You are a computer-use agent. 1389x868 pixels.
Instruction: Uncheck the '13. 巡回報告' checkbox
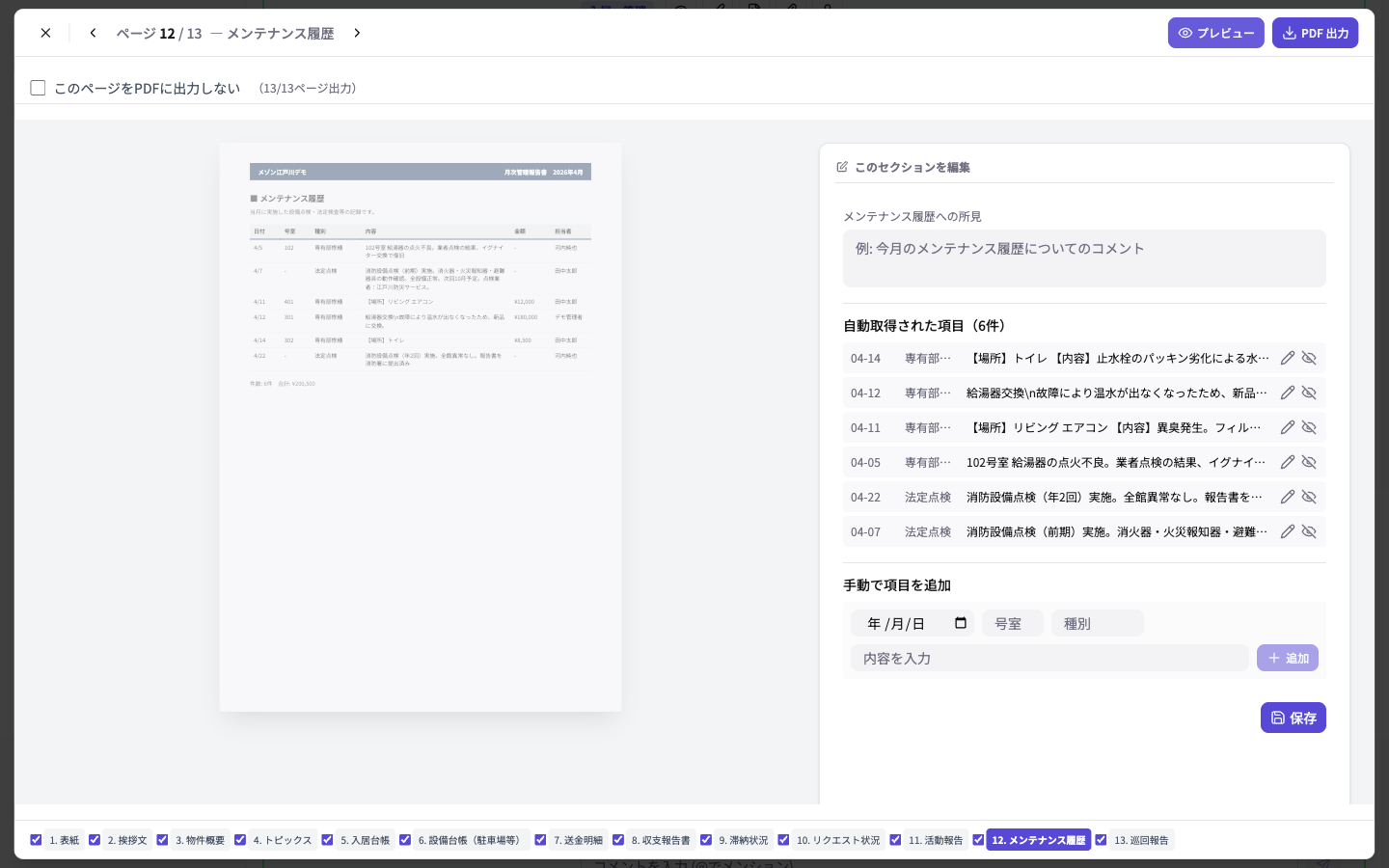click(x=1101, y=840)
